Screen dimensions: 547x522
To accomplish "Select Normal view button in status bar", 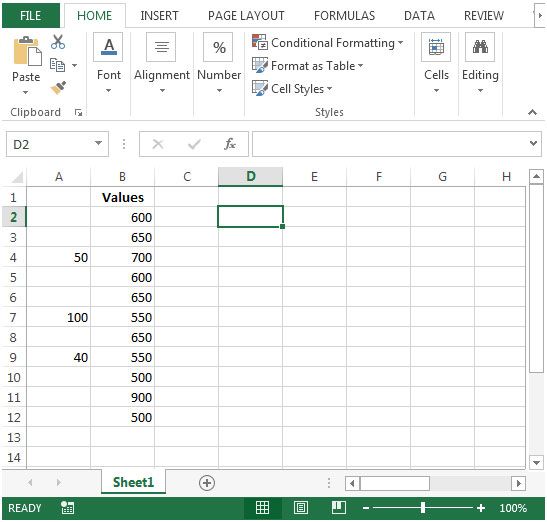I will (262, 508).
